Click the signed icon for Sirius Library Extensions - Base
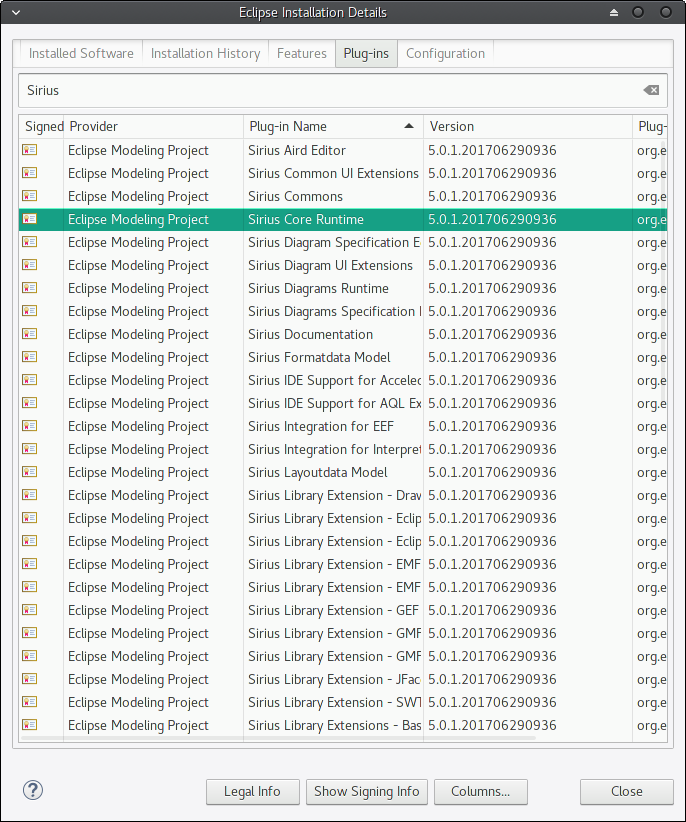This screenshot has width=686, height=822. 29,725
